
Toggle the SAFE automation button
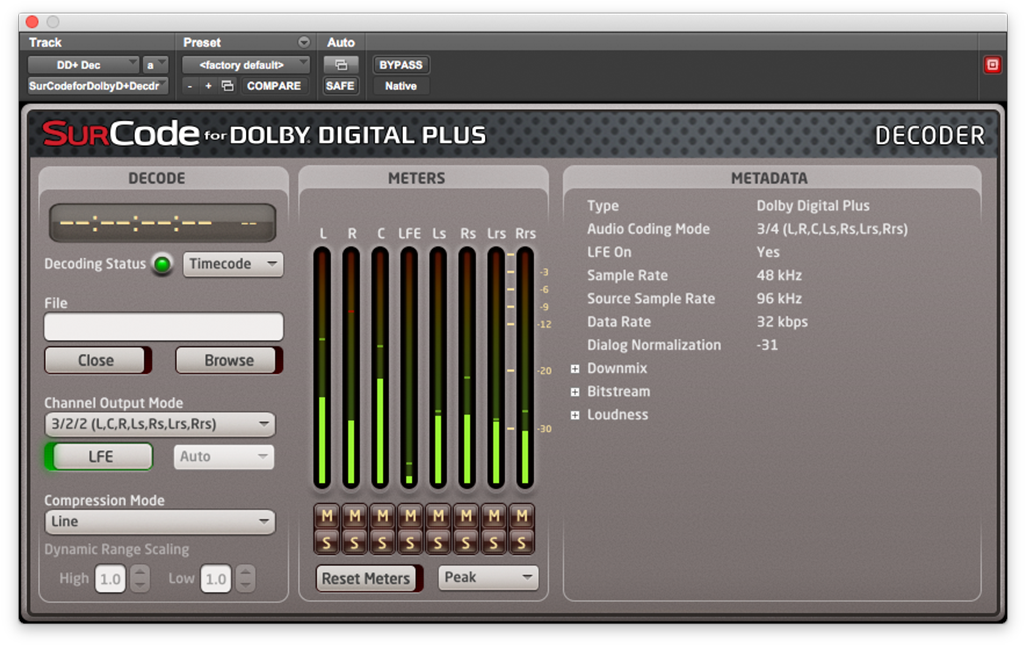pyautogui.click(x=340, y=86)
